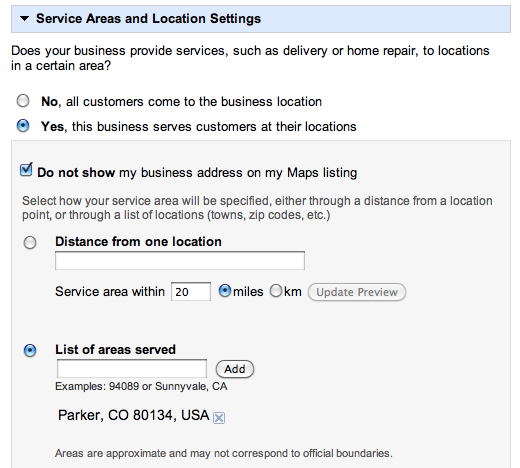520x468 pixels.
Task: Click the 'Distance from one location' heading text
Action: pos(138,241)
